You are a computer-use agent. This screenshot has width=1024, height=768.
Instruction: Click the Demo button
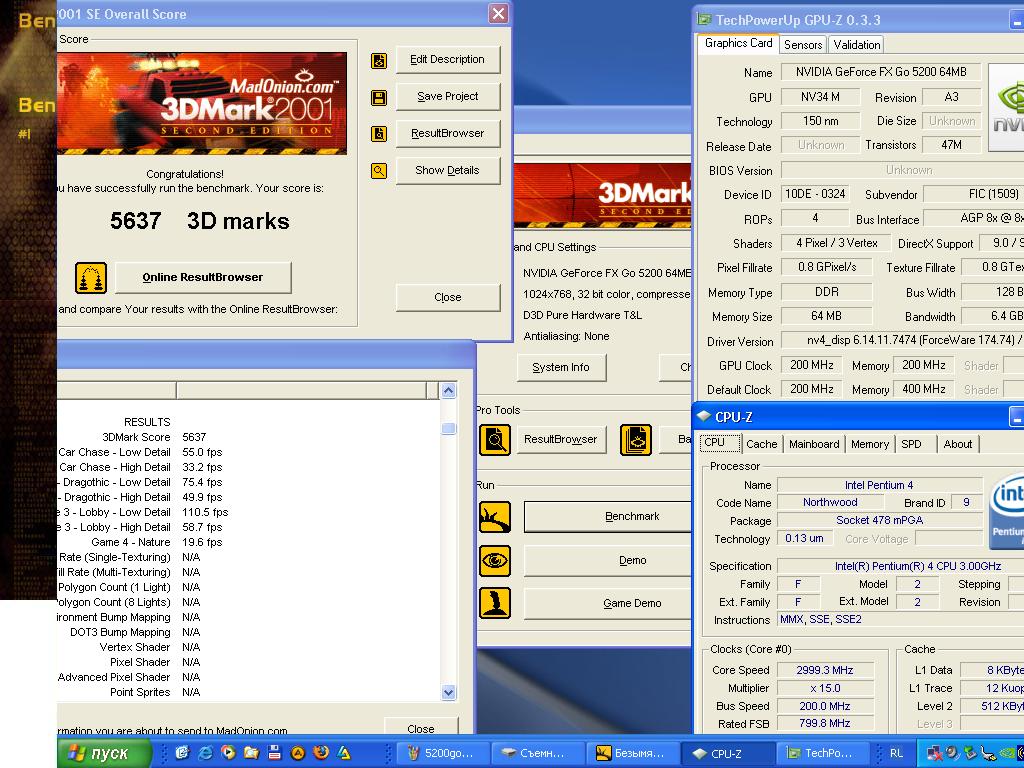607,560
